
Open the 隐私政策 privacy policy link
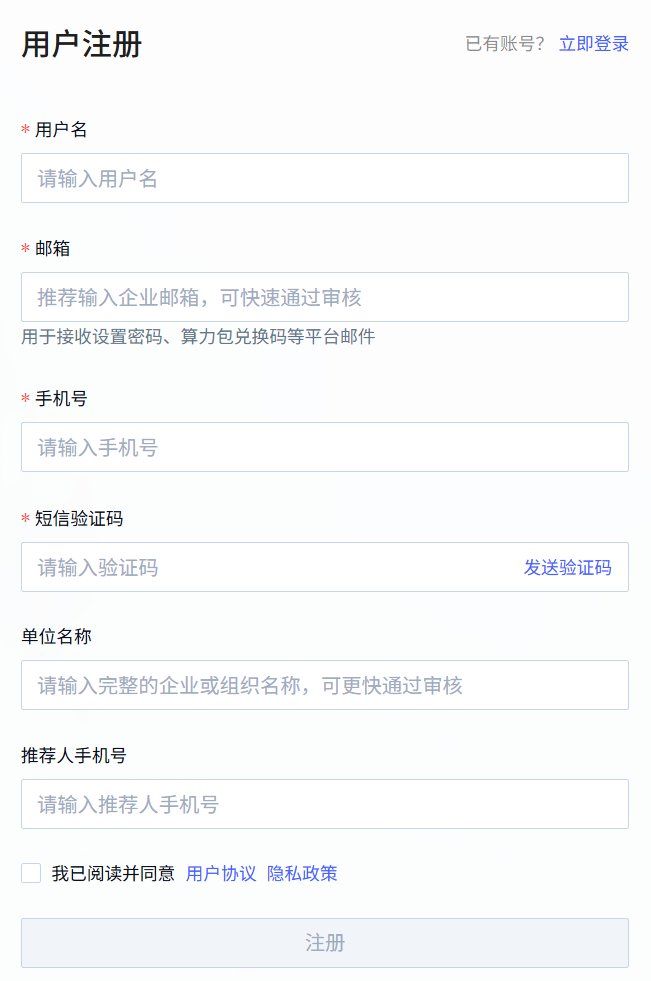(x=302, y=874)
